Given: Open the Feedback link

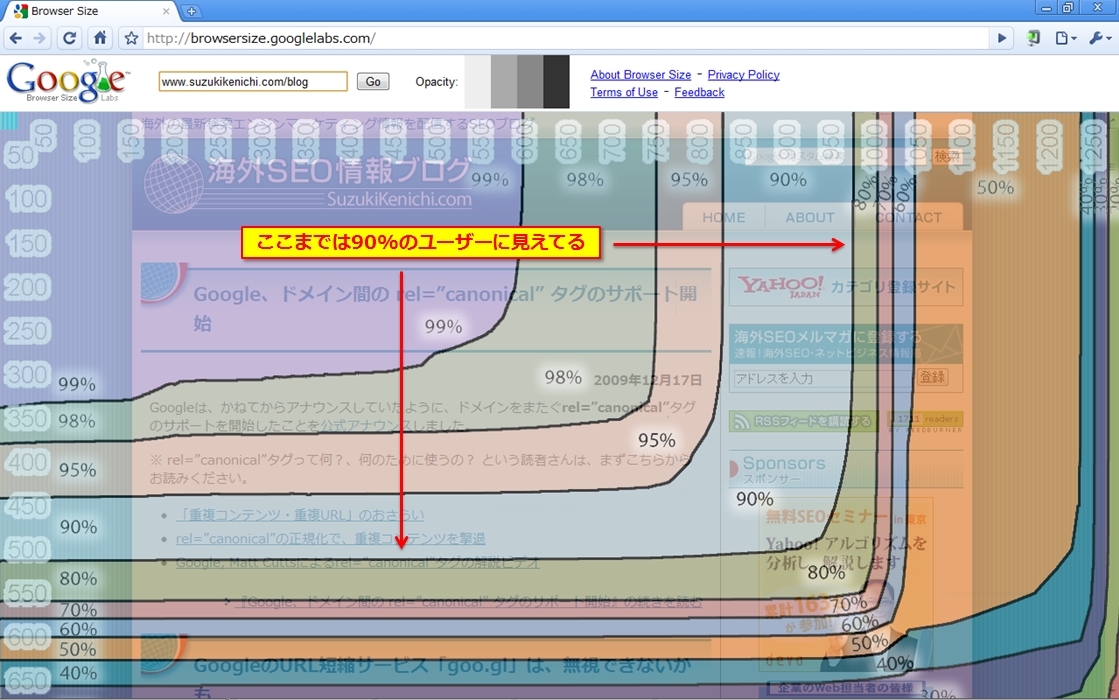Looking at the screenshot, I should (x=699, y=92).
